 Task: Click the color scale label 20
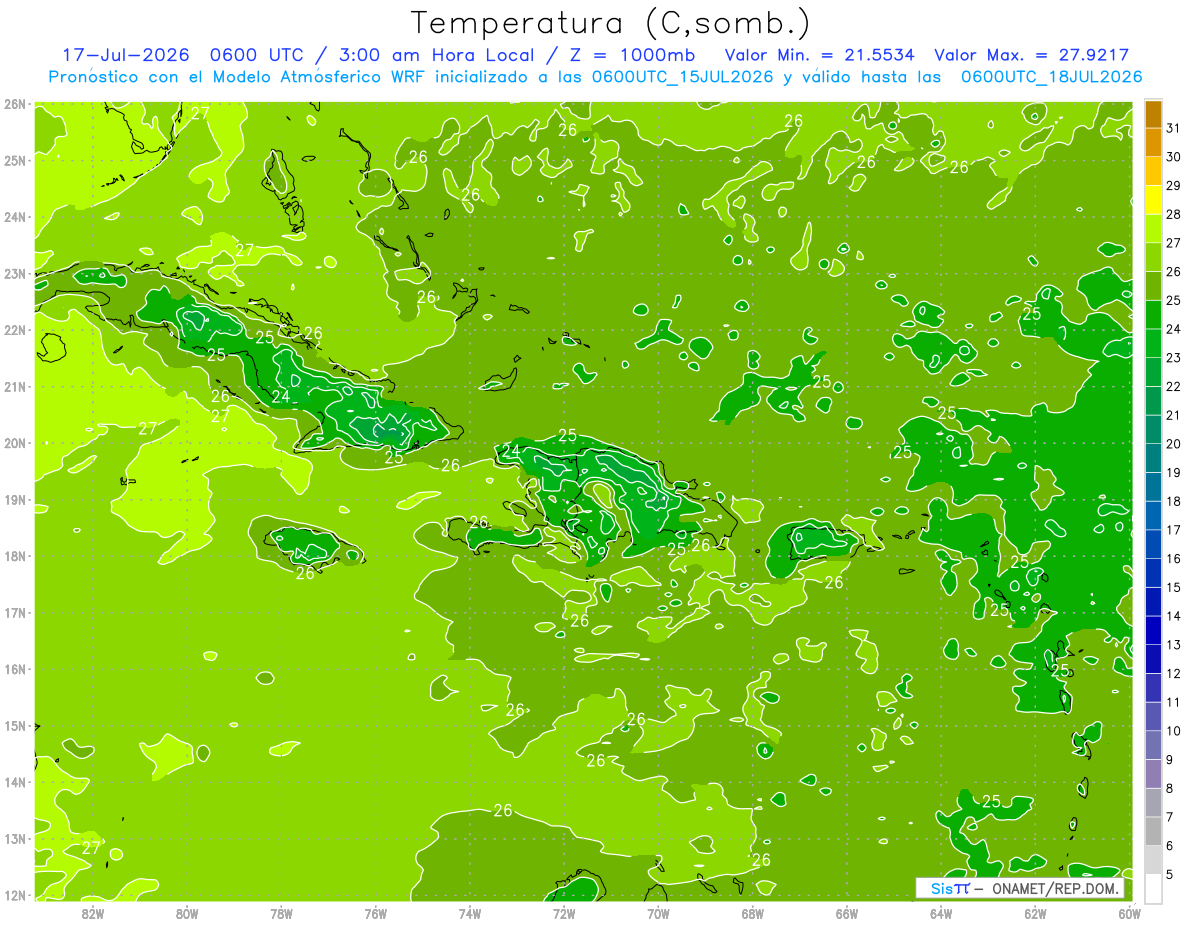pos(1174,444)
